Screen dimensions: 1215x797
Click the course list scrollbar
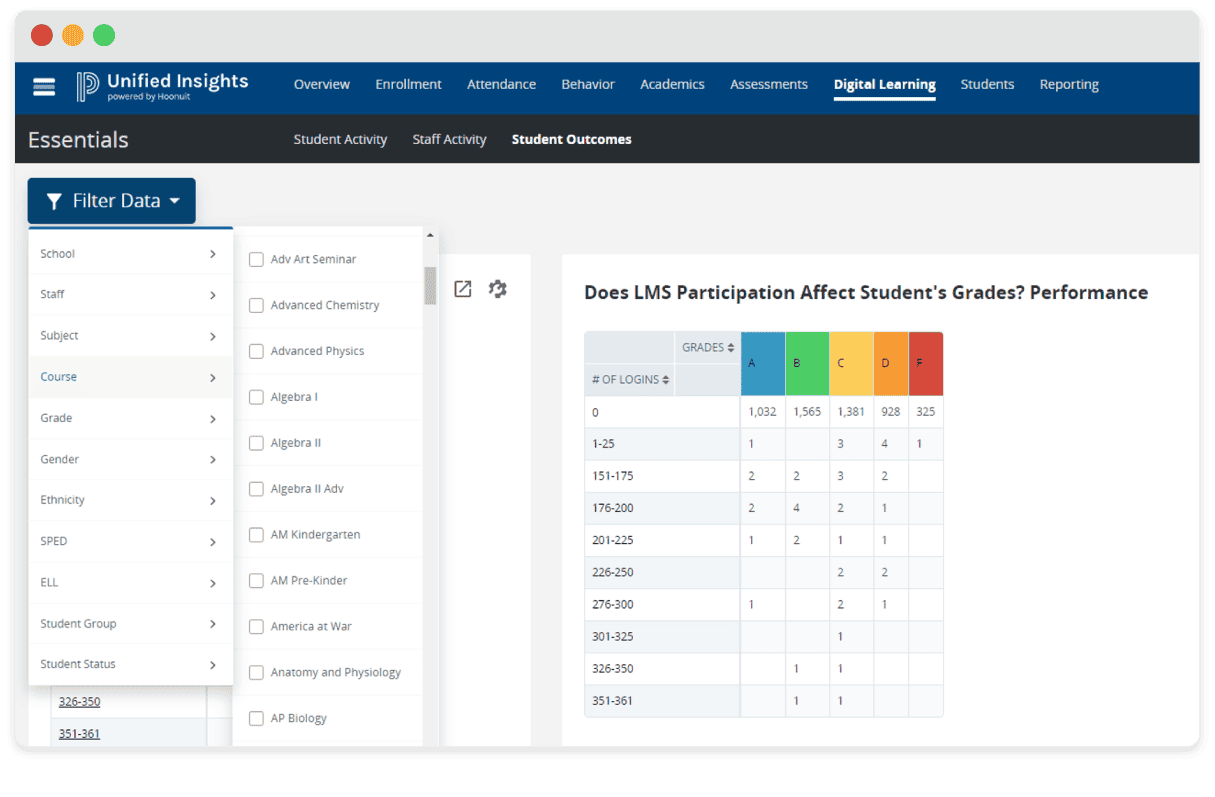pyautogui.click(x=431, y=286)
